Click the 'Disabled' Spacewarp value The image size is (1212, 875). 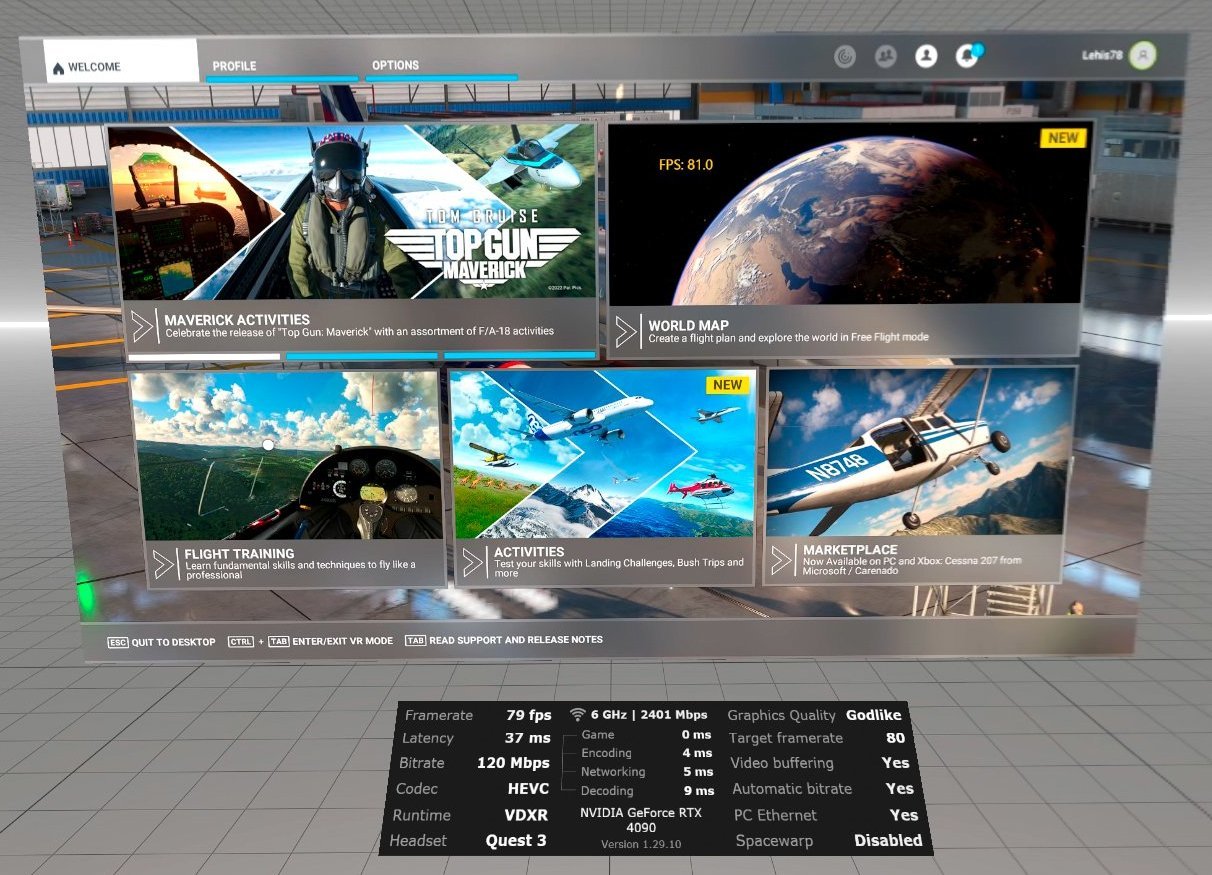click(x=888, y=841)
